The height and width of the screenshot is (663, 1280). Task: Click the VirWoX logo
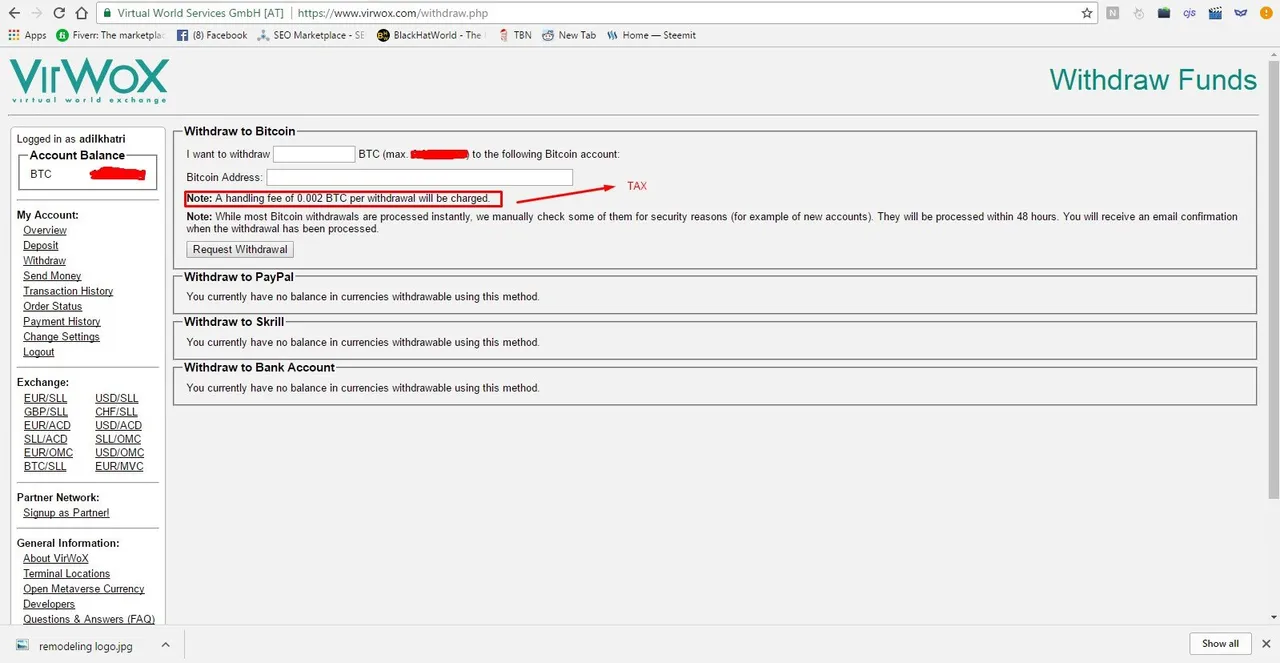[x=88, y=81]
